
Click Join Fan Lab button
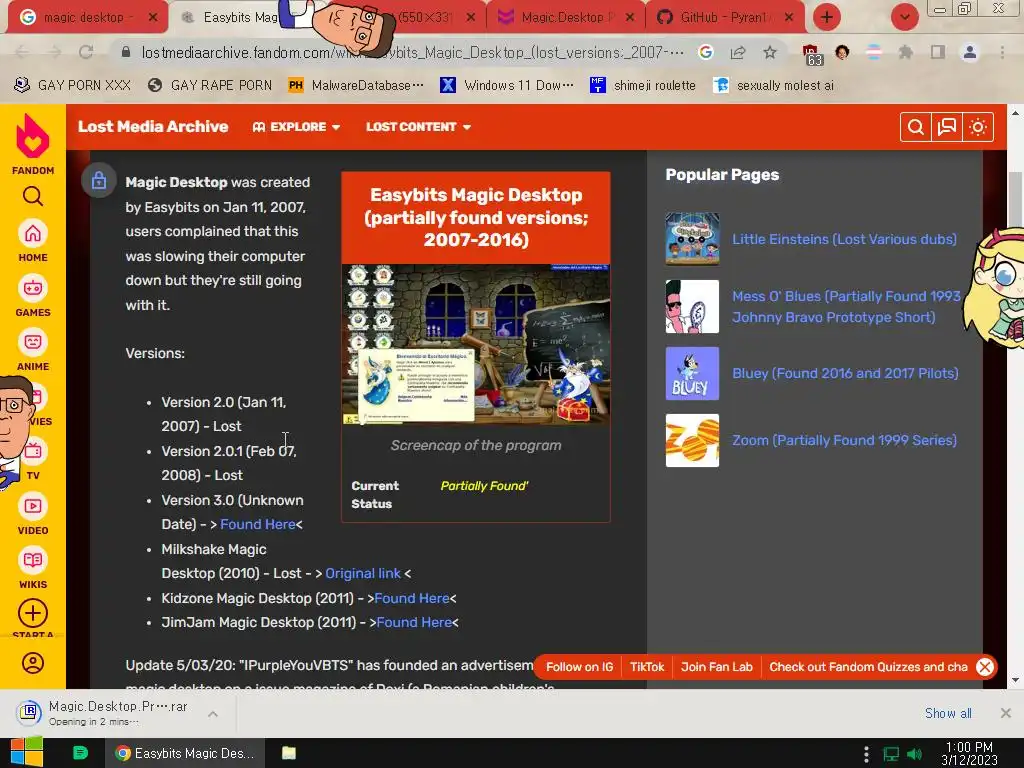click(x=716, y=667)
